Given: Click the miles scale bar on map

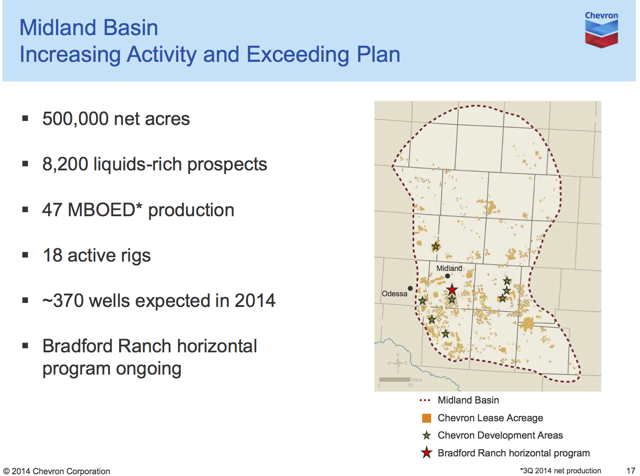Looking at the screenshot, I should tap(394, 380).
